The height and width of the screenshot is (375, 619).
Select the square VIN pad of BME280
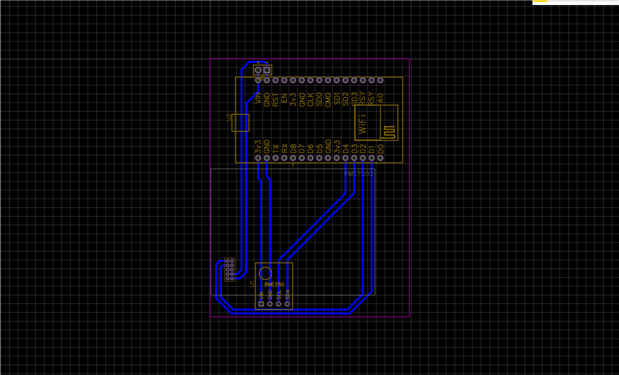pos(261,304)
